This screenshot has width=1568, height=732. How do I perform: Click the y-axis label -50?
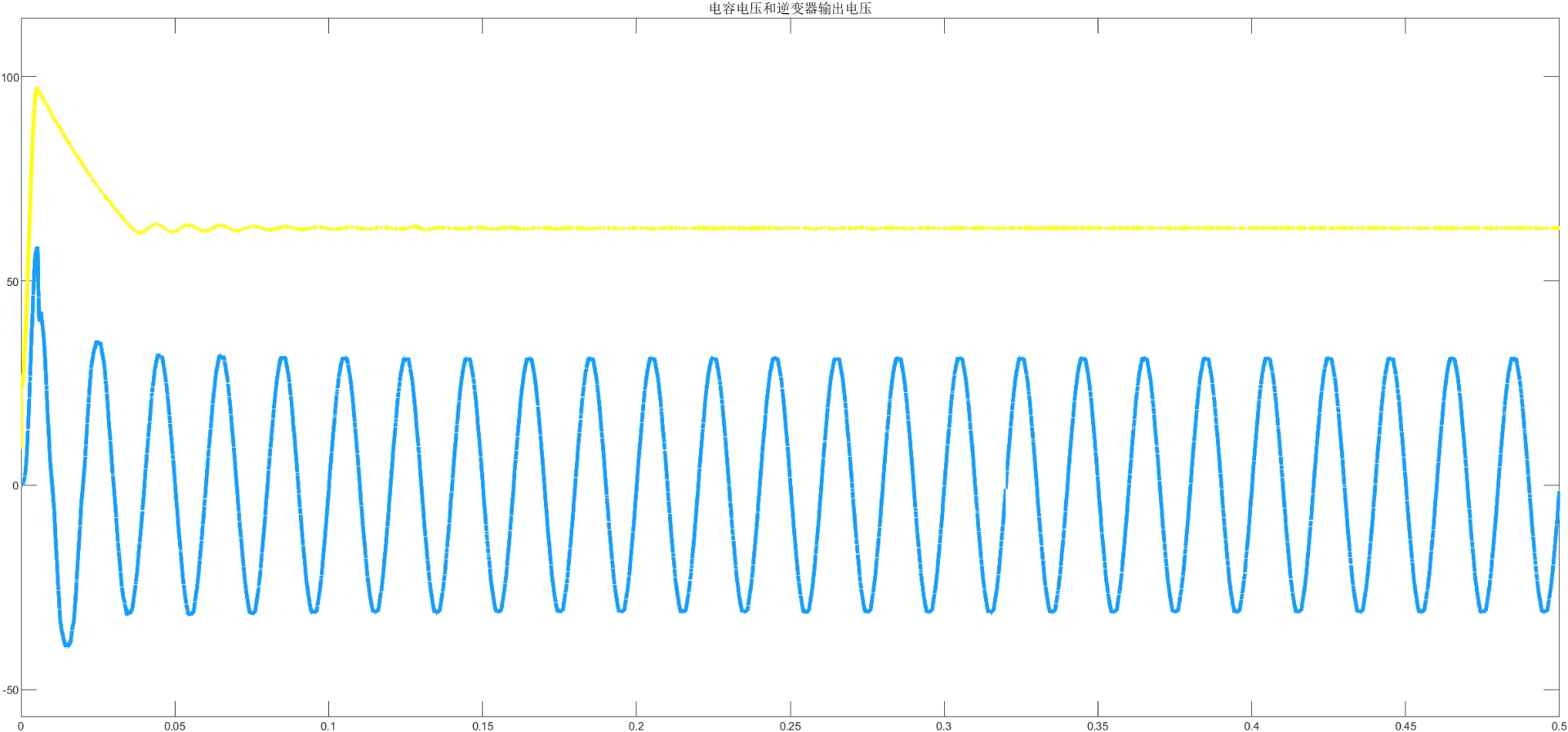point(11,690)
